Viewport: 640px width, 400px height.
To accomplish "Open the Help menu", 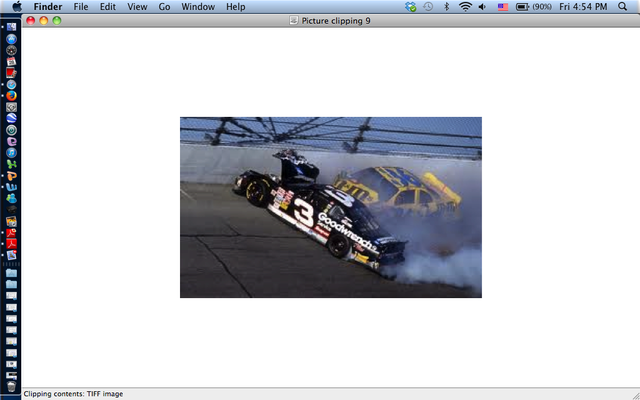I will click(x=236, y=7).
